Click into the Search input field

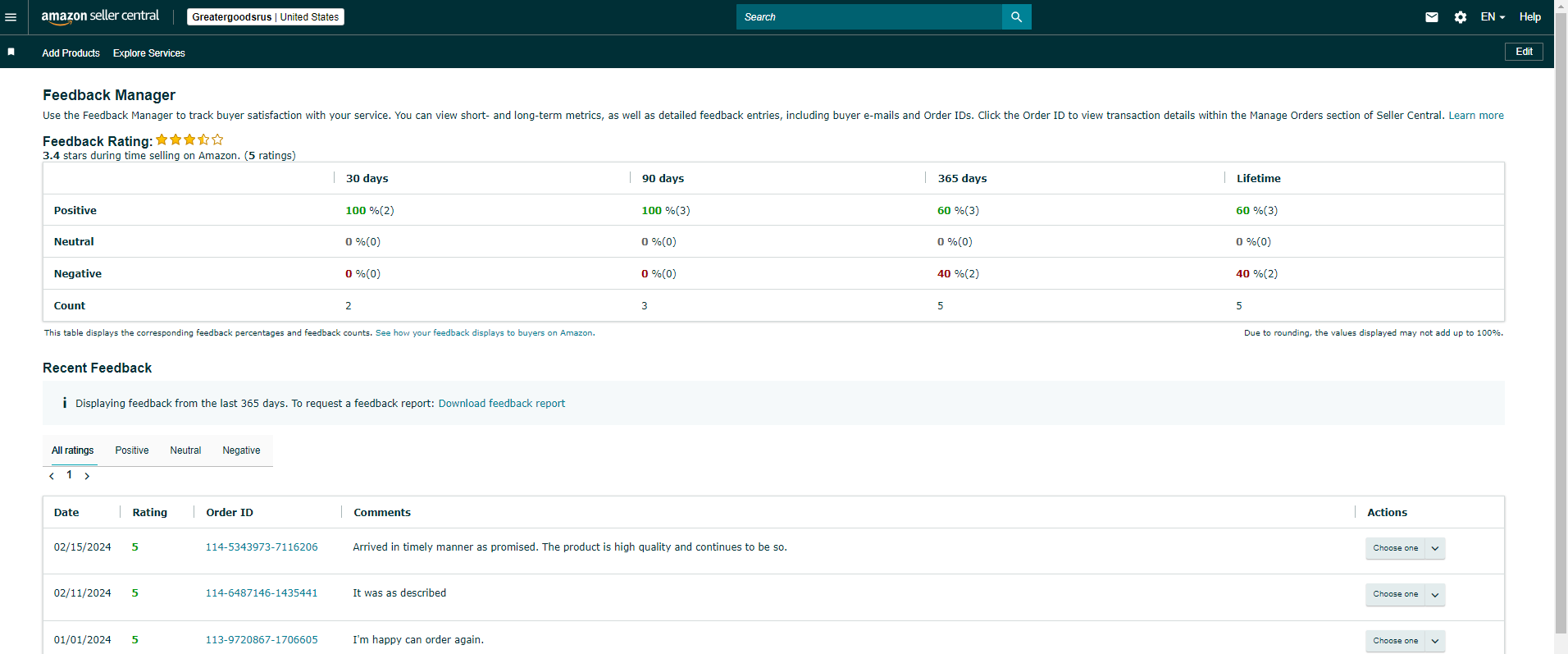(868, 16)
